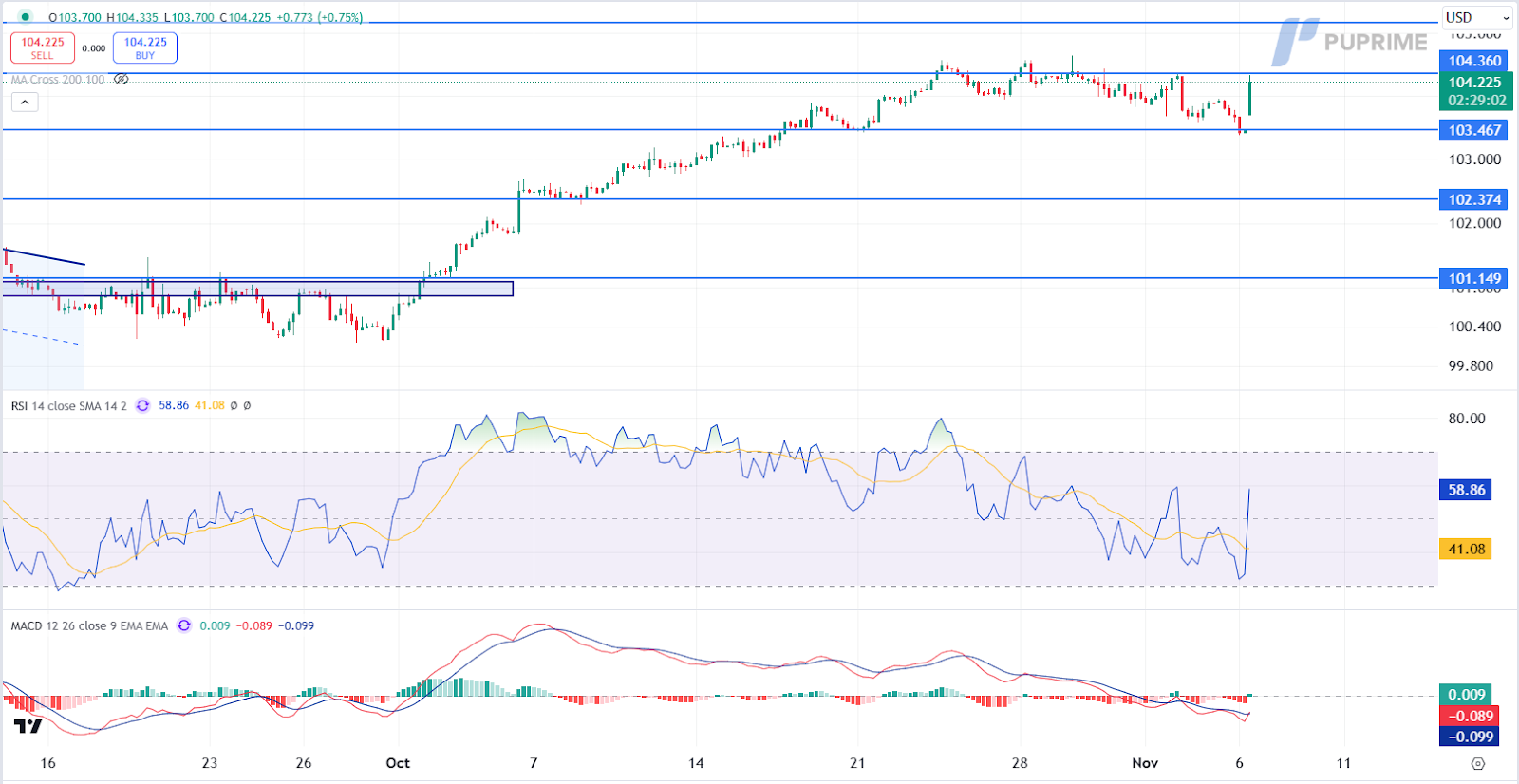The image size is (1519, 784).
Task: Click the 0.000 spread value
Action: [94, 48]
